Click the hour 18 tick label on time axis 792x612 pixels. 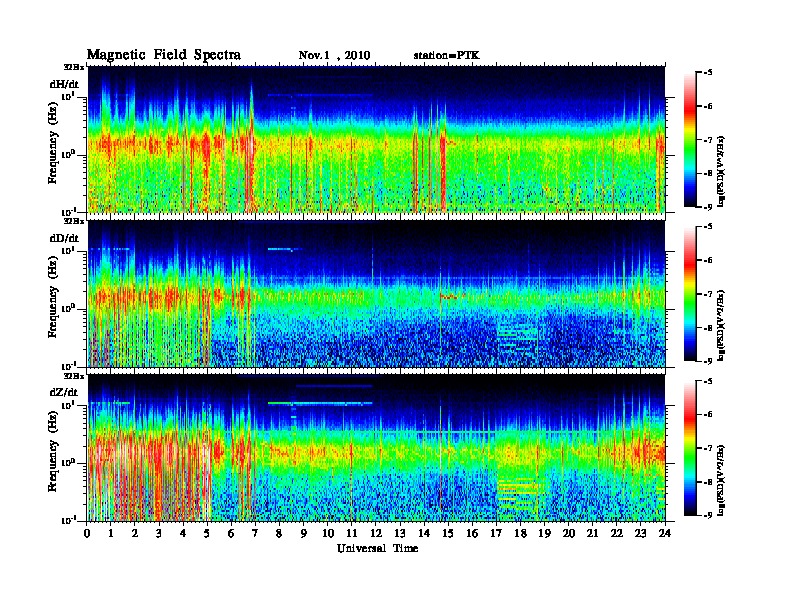(x=521, y=534)
